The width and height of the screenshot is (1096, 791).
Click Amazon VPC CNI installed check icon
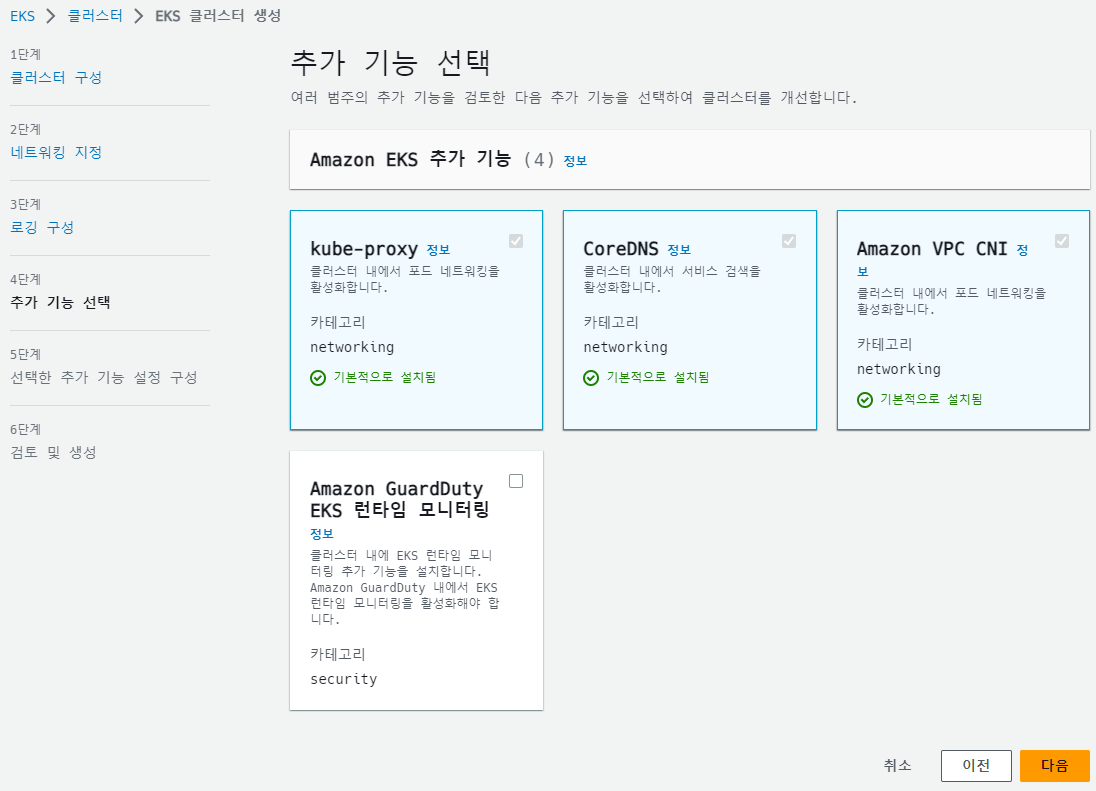(x=865, y=400)
